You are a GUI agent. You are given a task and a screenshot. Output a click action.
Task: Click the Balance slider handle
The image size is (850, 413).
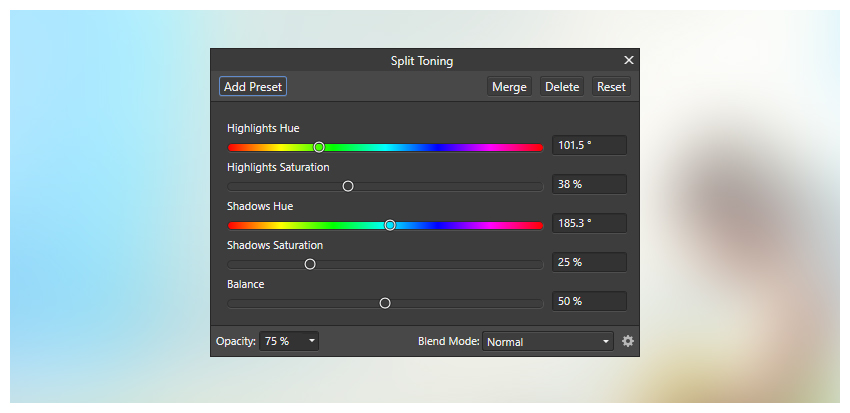pos(385,303)
